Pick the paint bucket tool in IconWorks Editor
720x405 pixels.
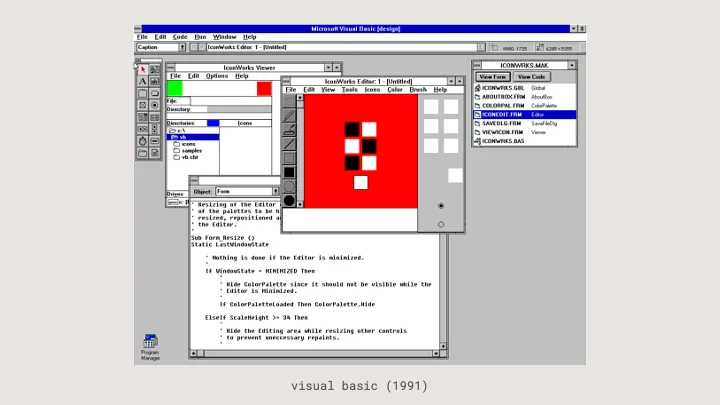point(289,129)
